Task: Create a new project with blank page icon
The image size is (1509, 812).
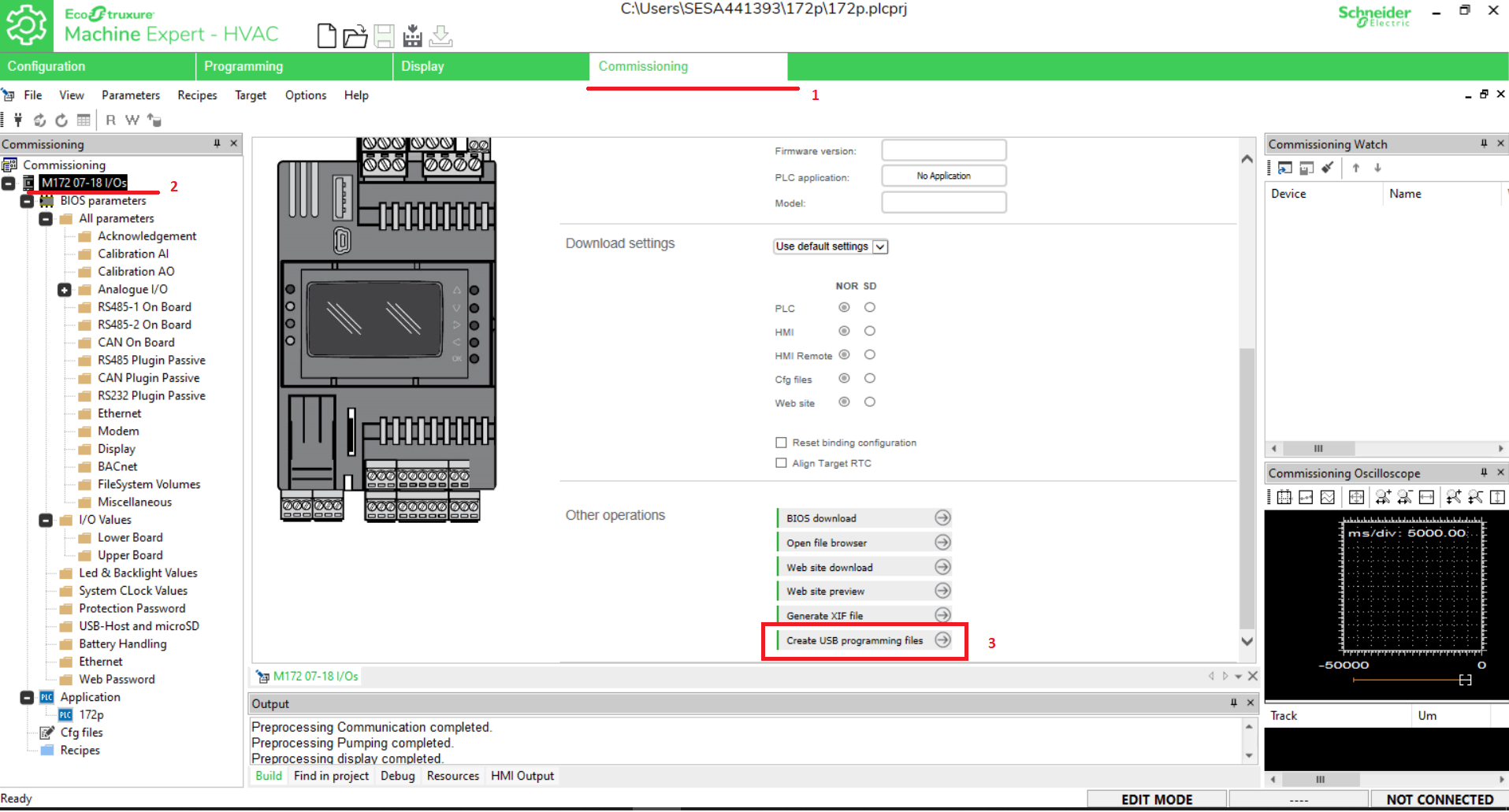Action: [x=326, y=35]
